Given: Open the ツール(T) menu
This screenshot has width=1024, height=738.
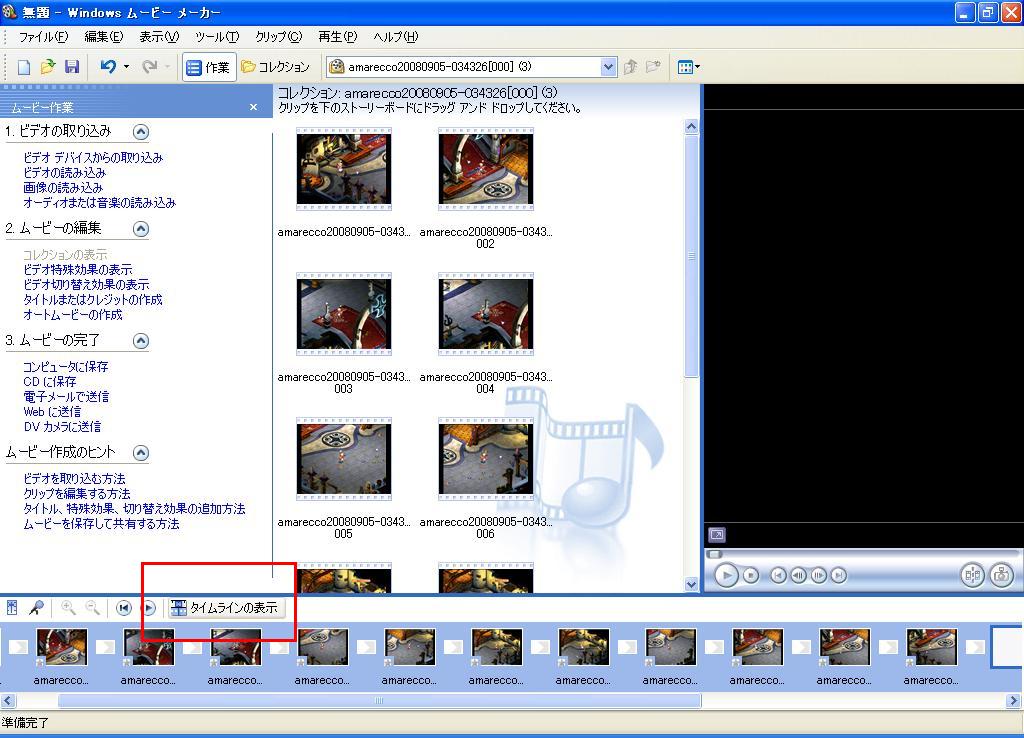Looking at the screenshot, I should coord(217,37).
